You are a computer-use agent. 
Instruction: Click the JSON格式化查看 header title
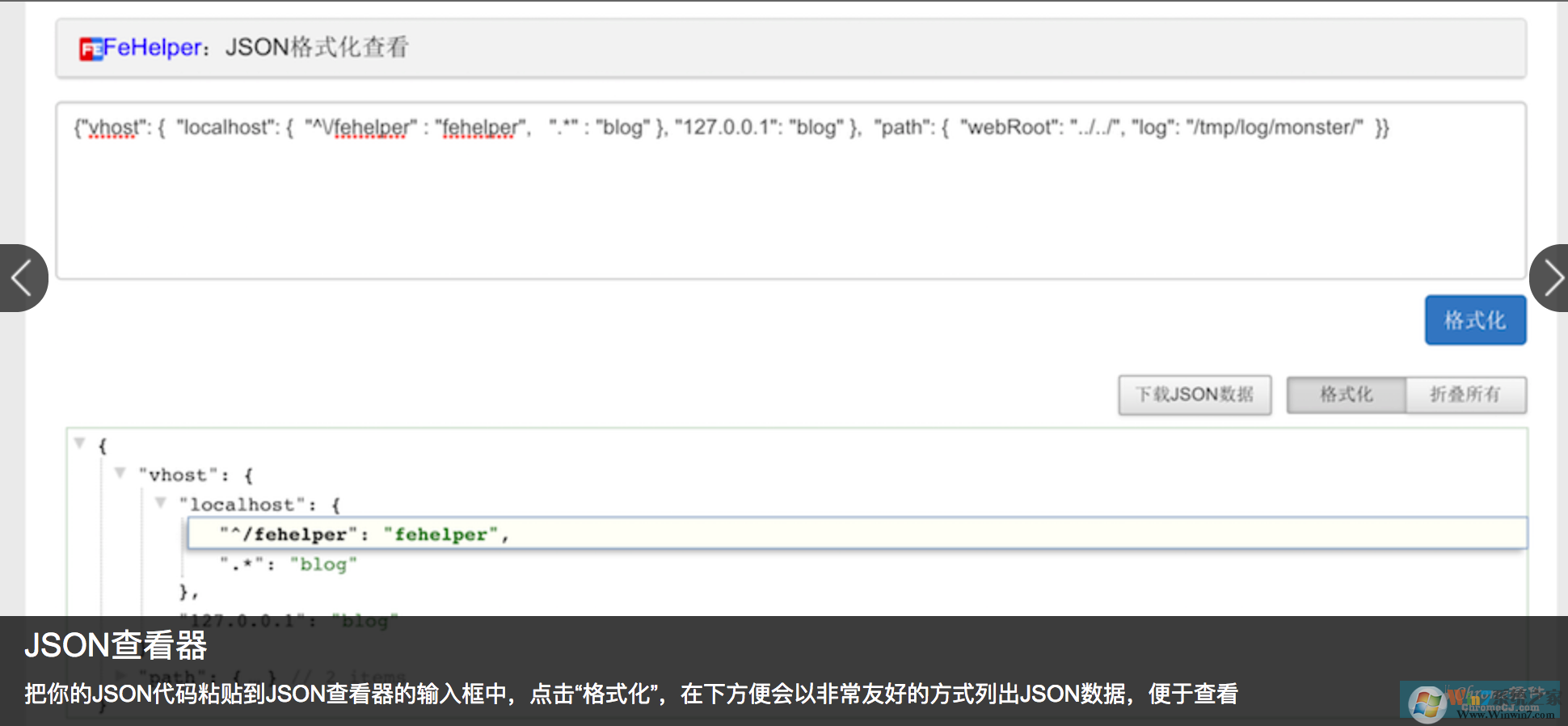coord(317,48)
